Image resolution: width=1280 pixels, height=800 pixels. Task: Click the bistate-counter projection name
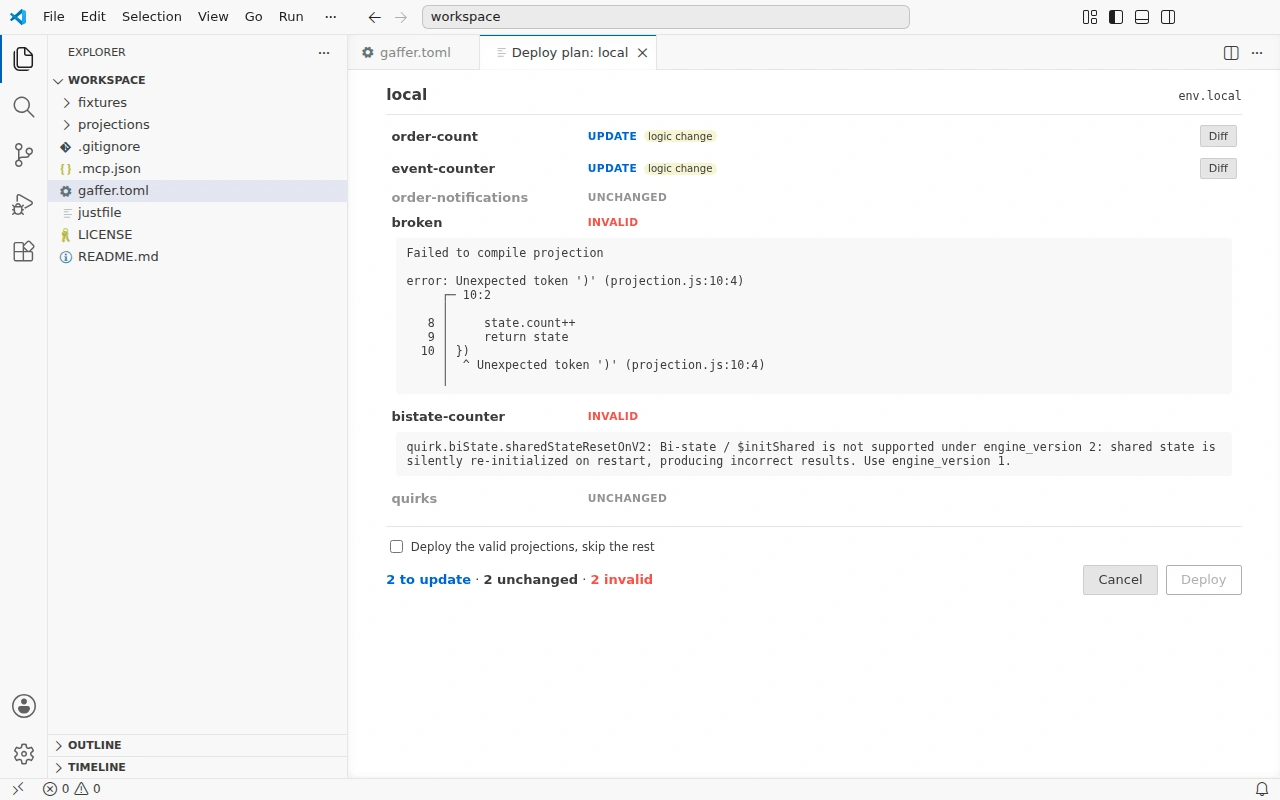(x=448, y=417)
